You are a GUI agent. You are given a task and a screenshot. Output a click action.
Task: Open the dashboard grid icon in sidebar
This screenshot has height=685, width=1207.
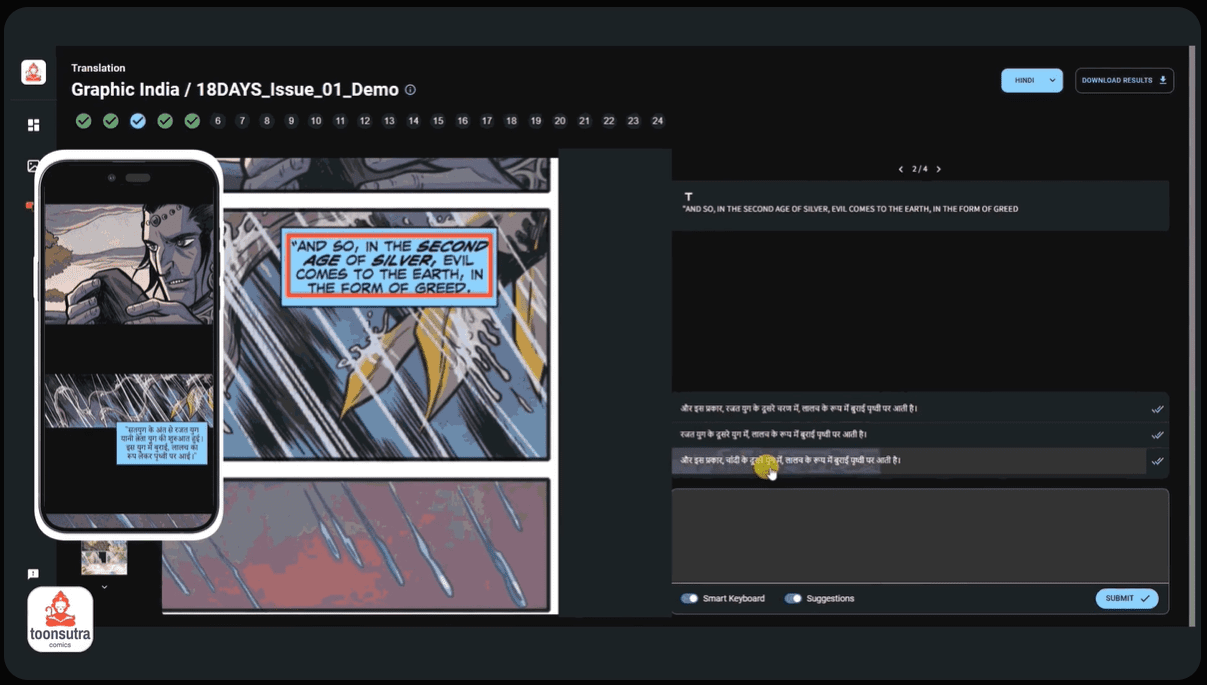click(33, 125)
